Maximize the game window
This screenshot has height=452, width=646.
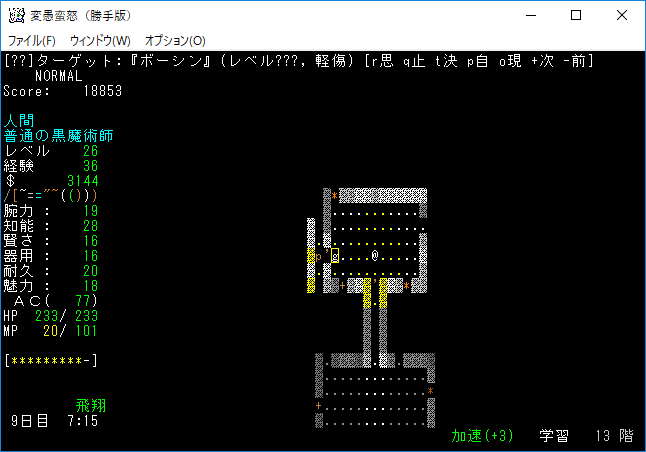575,16
